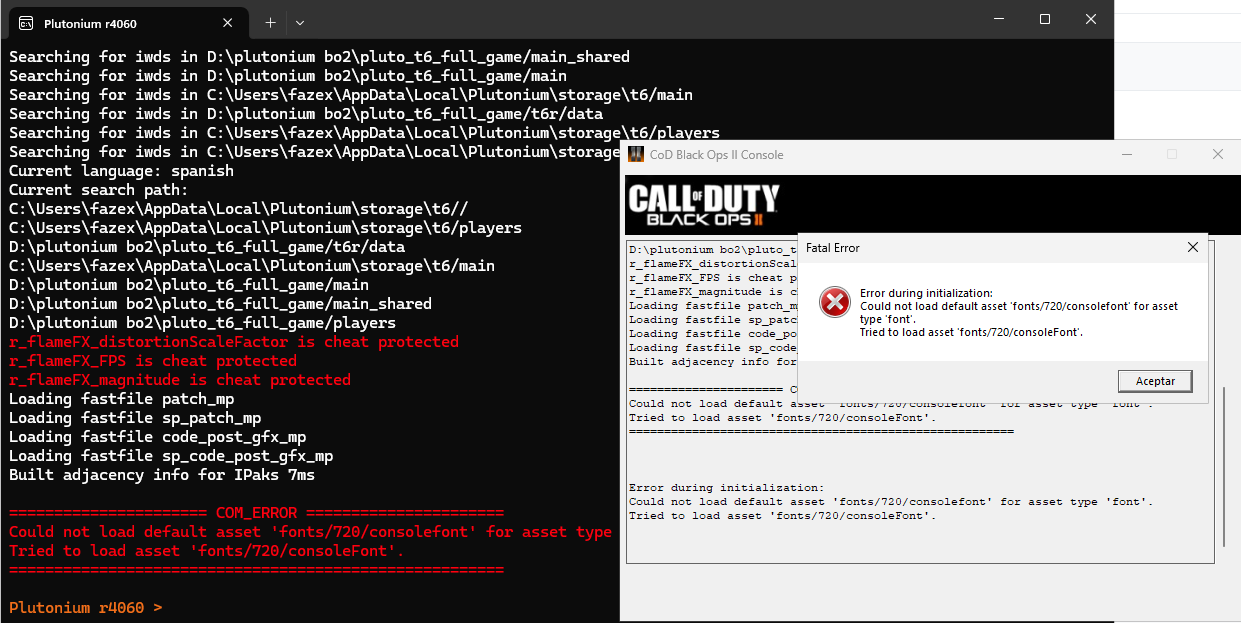Click the COM_ERROR header line in terminal
The width and height of the screenshot is (1241, 623).
(x=256, y=513)
